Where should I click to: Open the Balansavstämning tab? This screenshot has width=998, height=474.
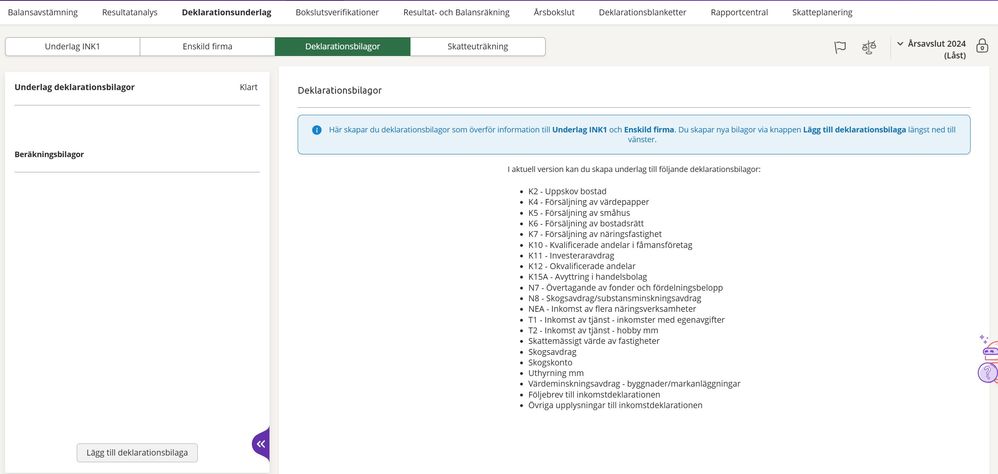pos(42,12)
